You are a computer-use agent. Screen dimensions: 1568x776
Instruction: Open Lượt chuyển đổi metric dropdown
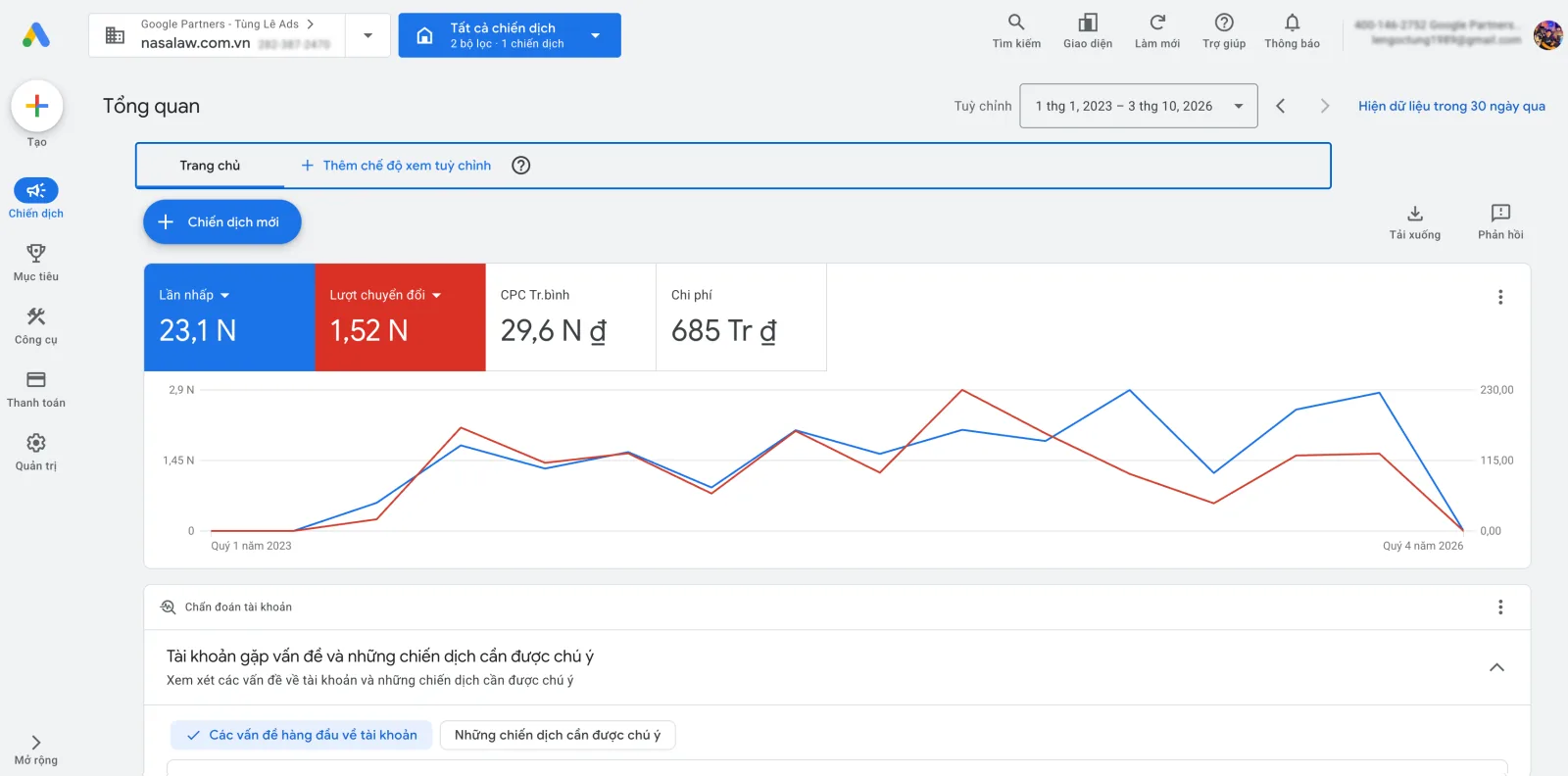coord(385,295)
